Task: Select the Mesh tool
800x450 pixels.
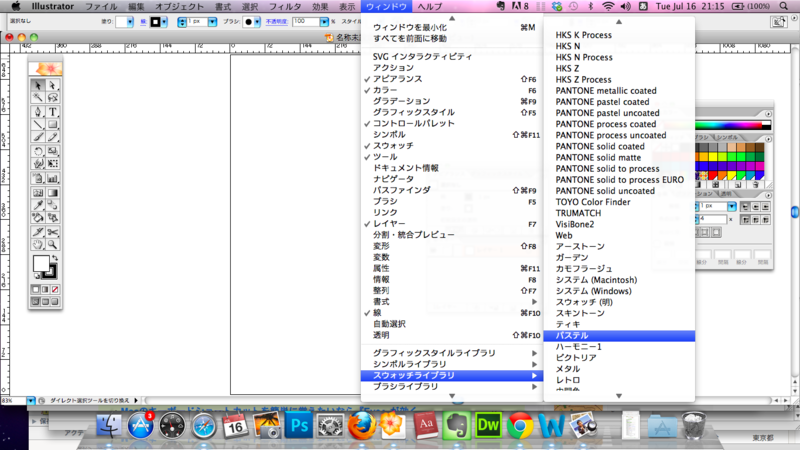Action: point(38,193)
